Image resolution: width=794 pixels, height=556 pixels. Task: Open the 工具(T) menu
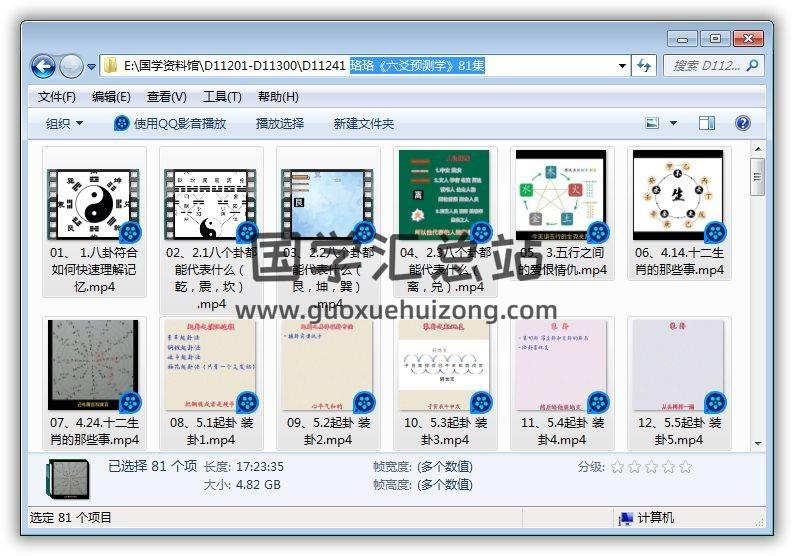(x=222, y=97)
